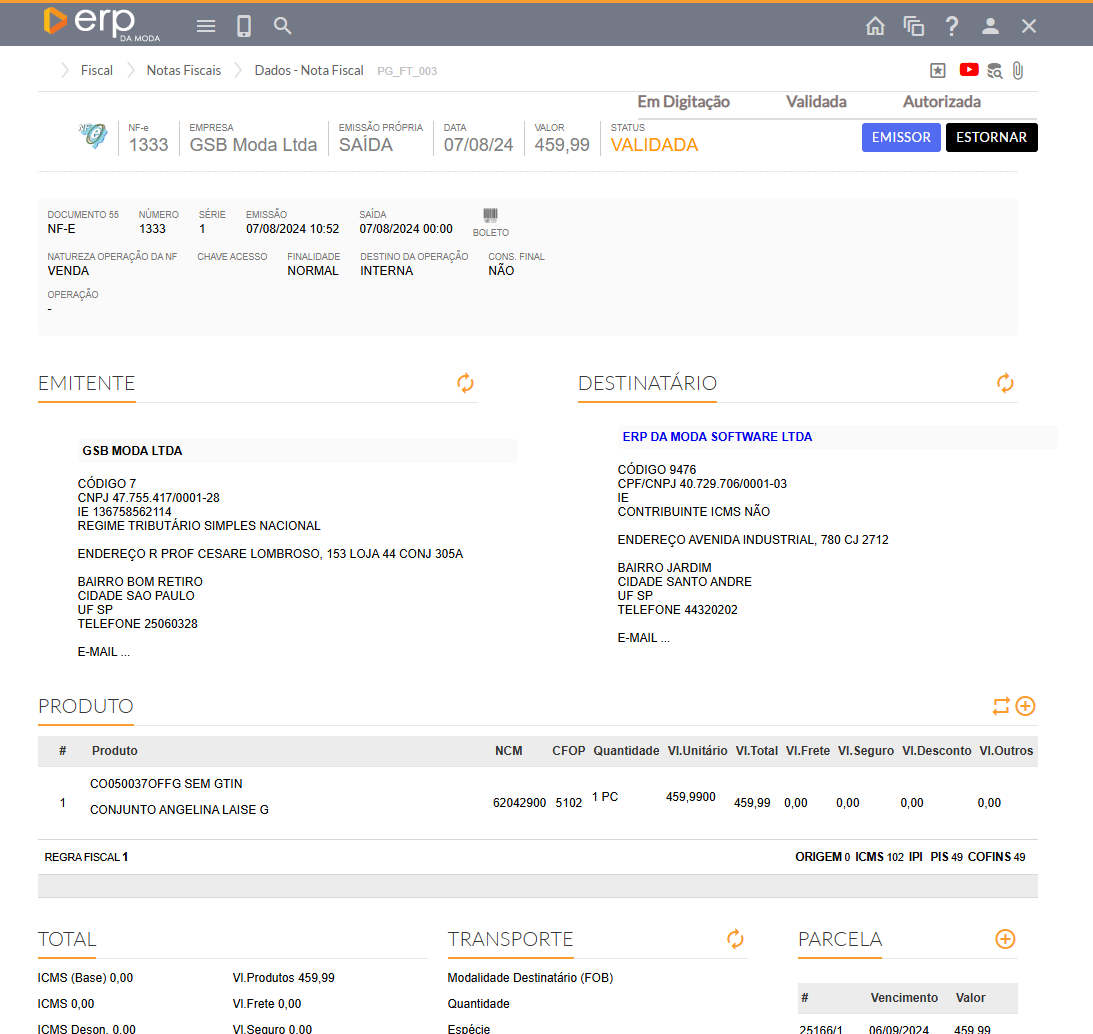1093x1034 pixels.
Task: Open ERP DA MODA SOFTWARE LTDA link
Action: click(717, 437)
